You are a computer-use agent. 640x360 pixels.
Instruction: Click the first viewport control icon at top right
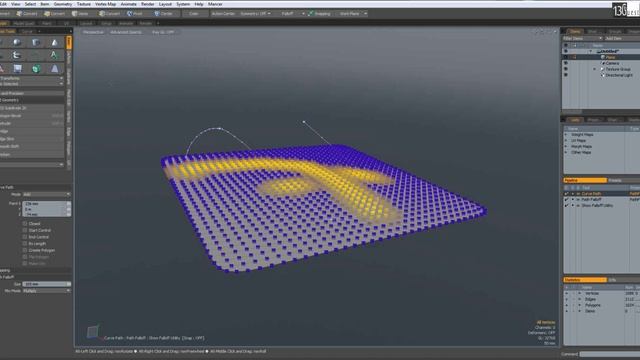pyautogui.click(x=536, y=32)
